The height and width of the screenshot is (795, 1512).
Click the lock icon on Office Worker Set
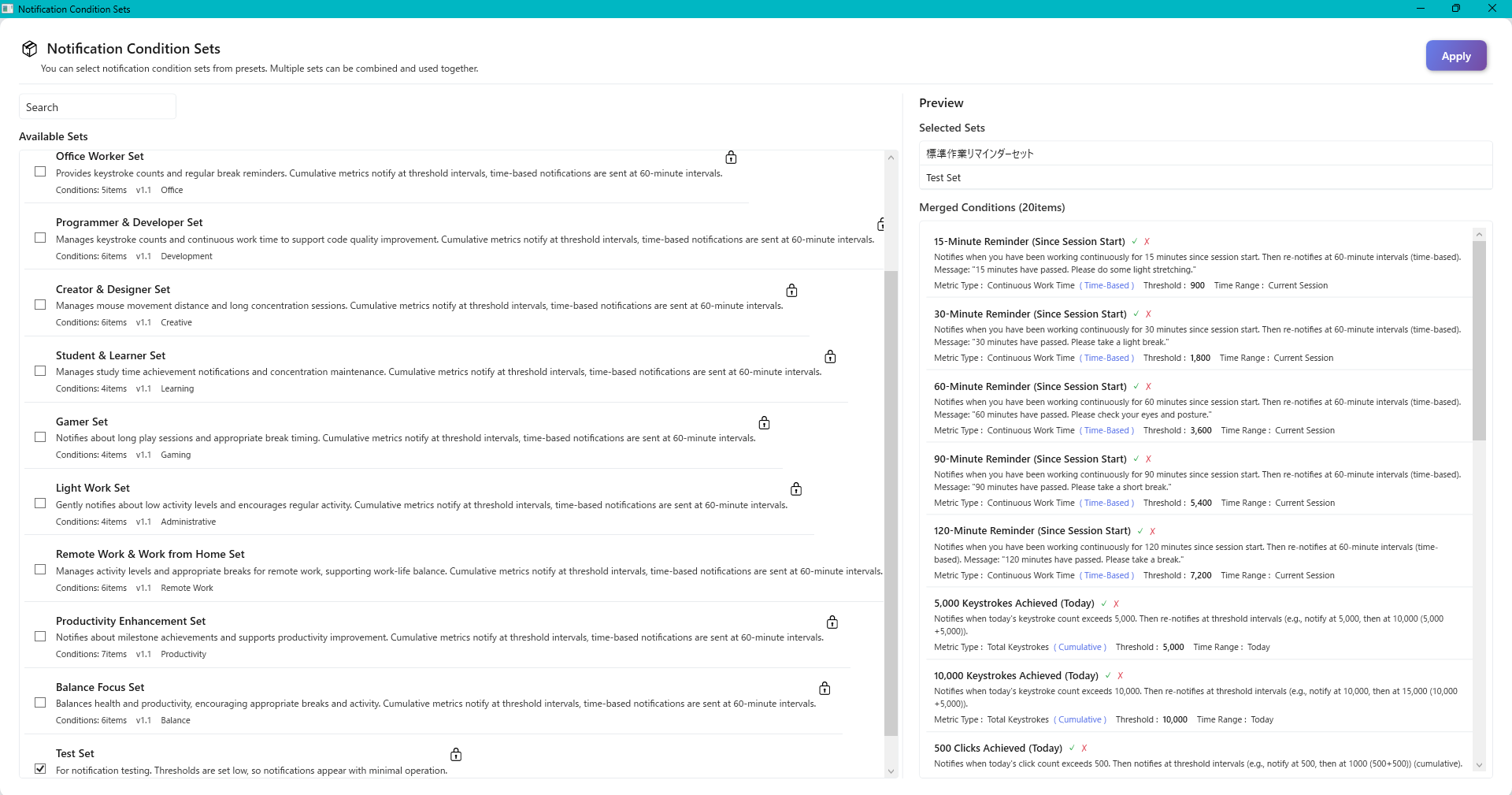pyautogui.click(x=731, y=158)
